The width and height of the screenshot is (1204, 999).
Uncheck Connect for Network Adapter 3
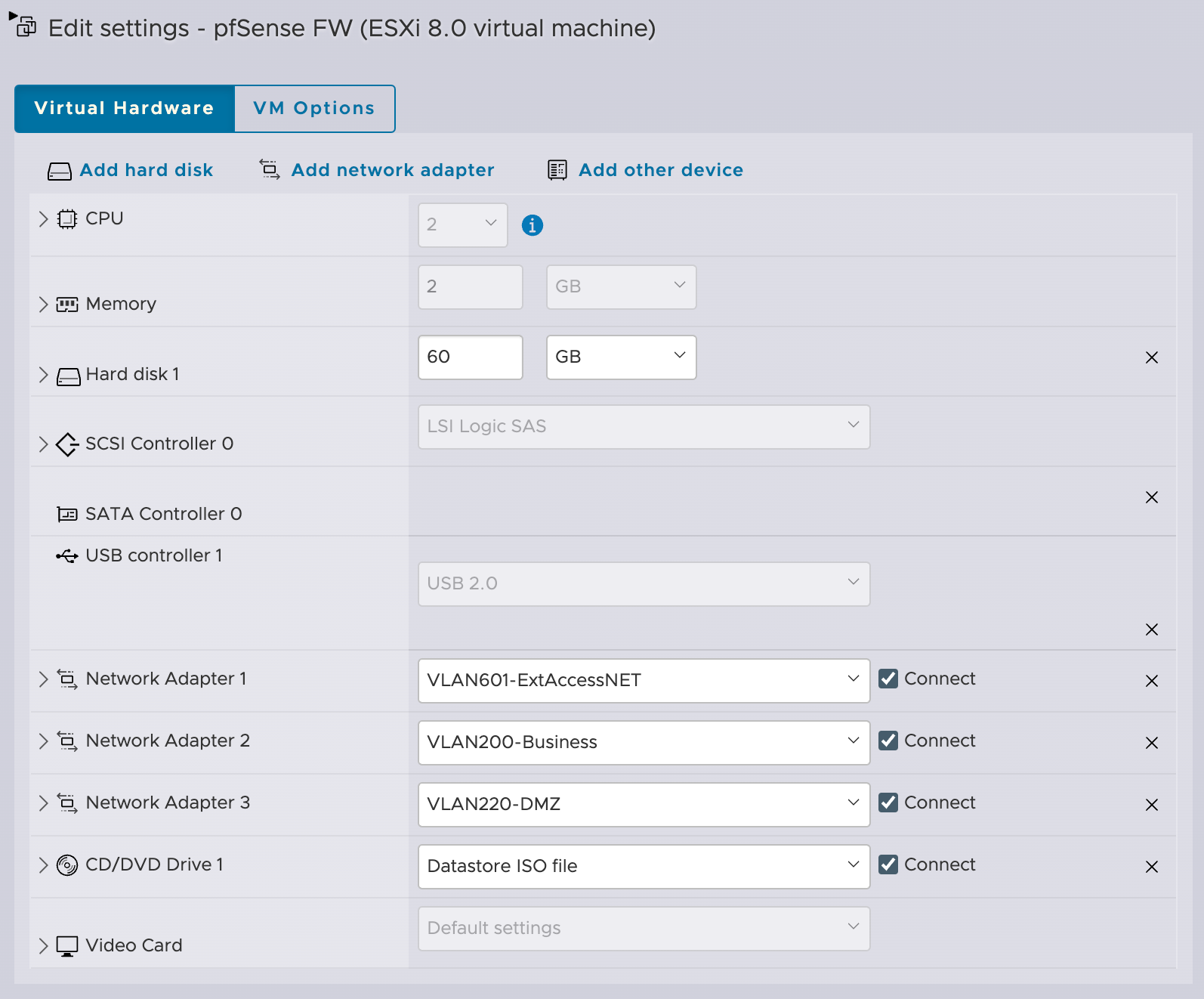point(889,803)
